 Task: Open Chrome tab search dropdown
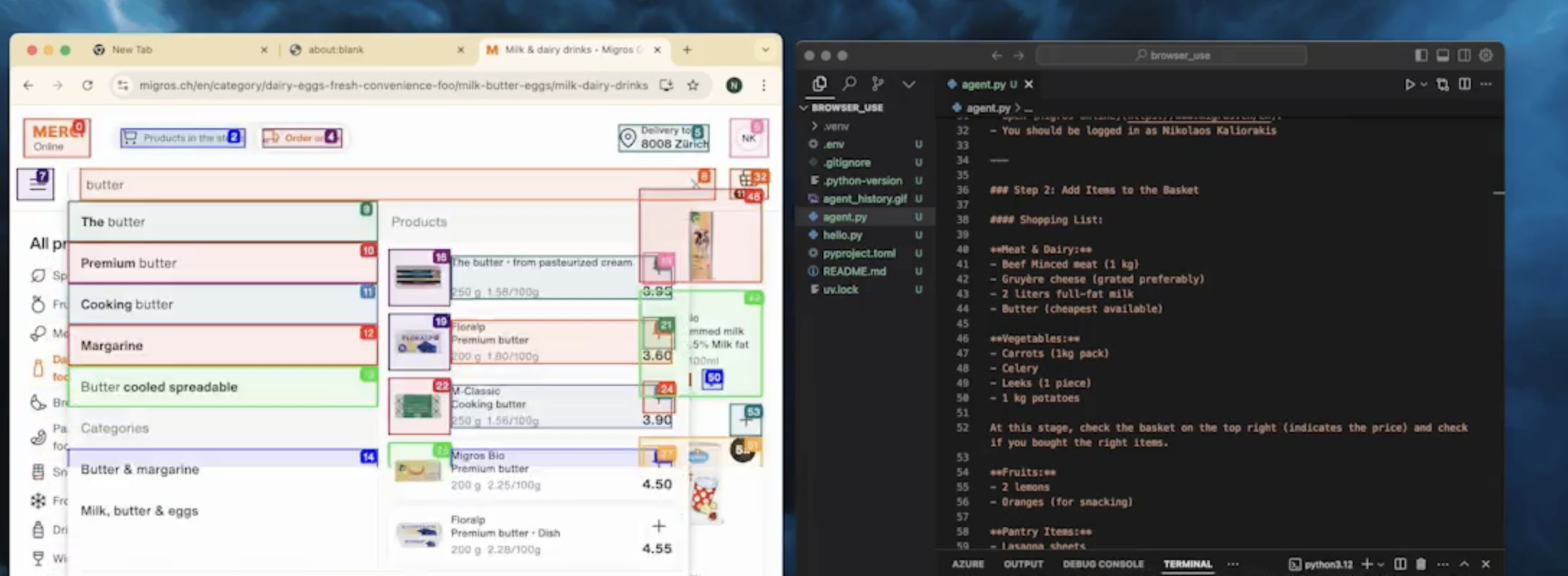765,50
